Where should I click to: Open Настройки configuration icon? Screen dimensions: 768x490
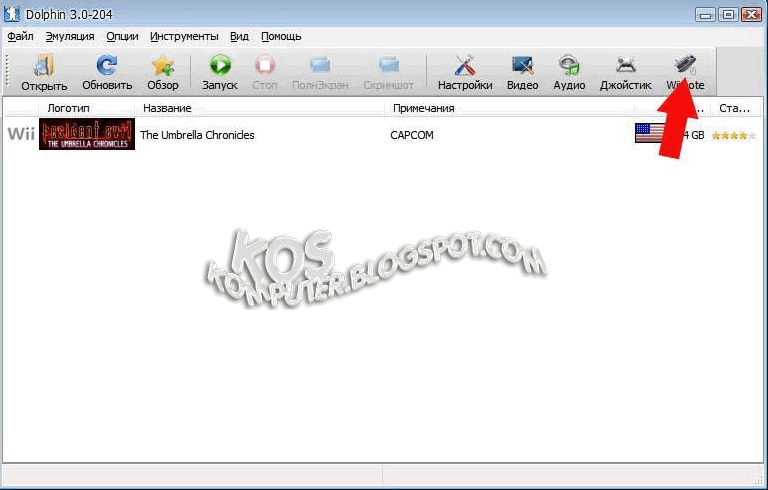click(465, 73)
